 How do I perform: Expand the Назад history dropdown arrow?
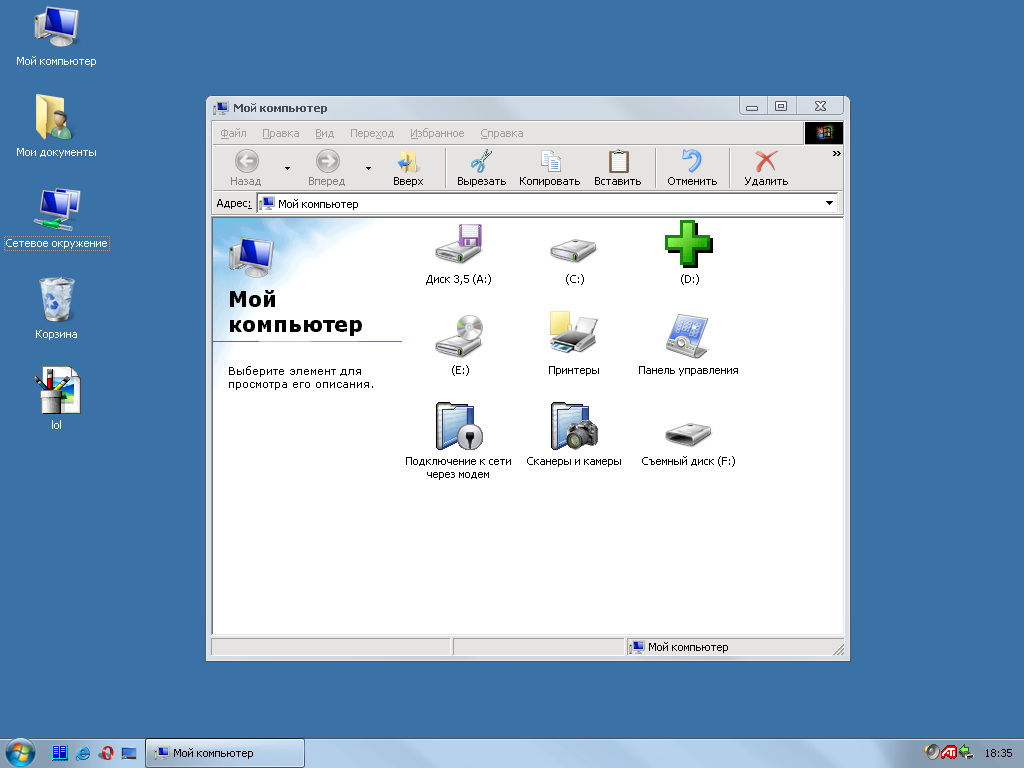287,168
